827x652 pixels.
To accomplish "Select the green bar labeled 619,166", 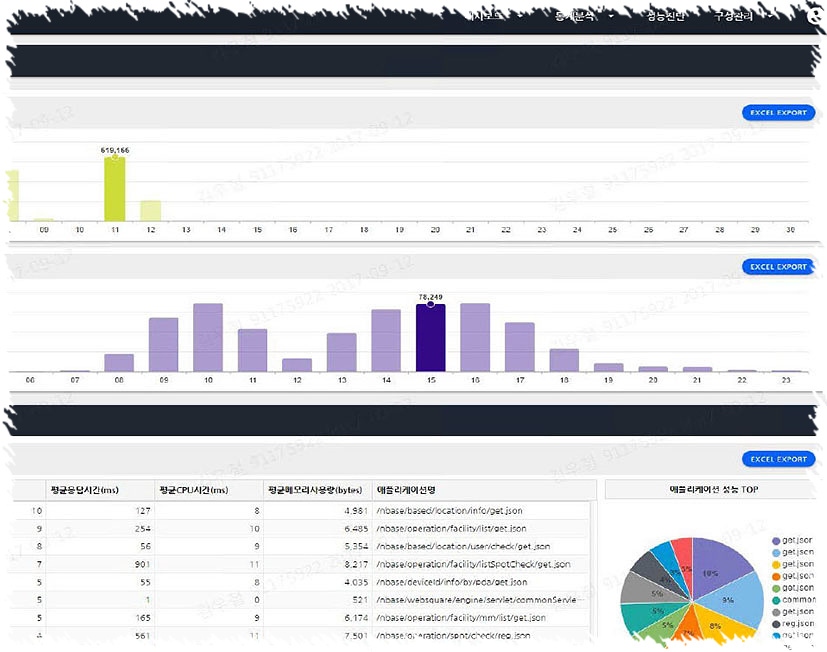I will click(114, 189).
